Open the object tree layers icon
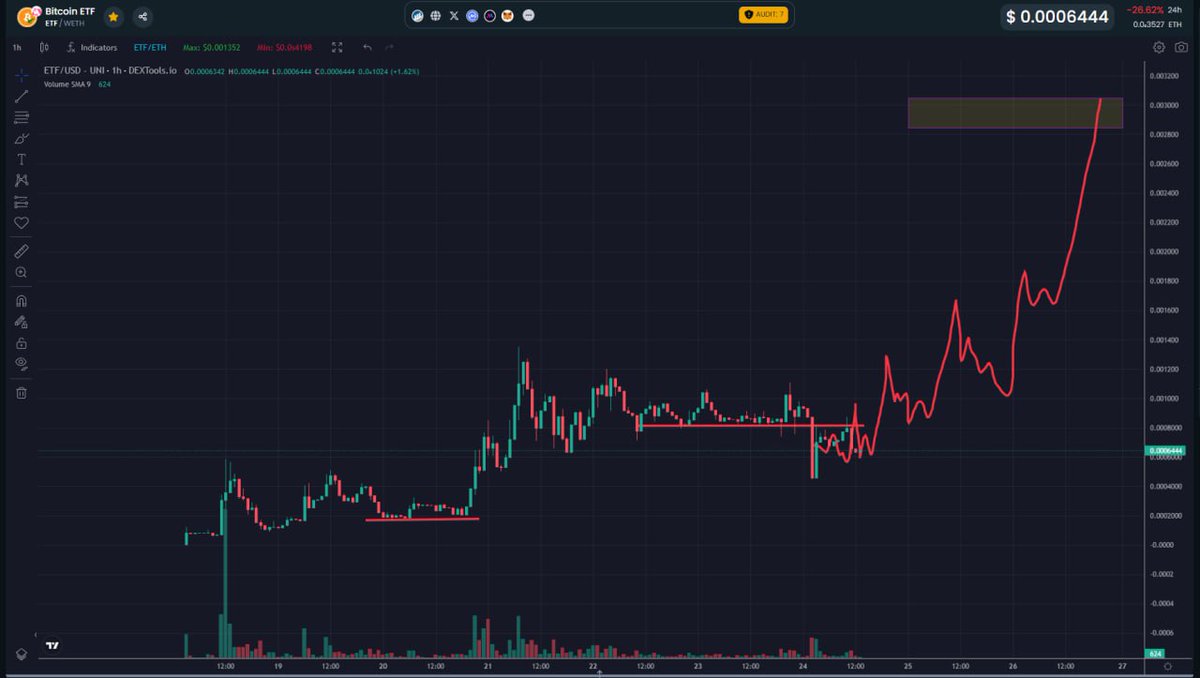Viewport: 1200px width, 678px height. (x=21, y=653)
